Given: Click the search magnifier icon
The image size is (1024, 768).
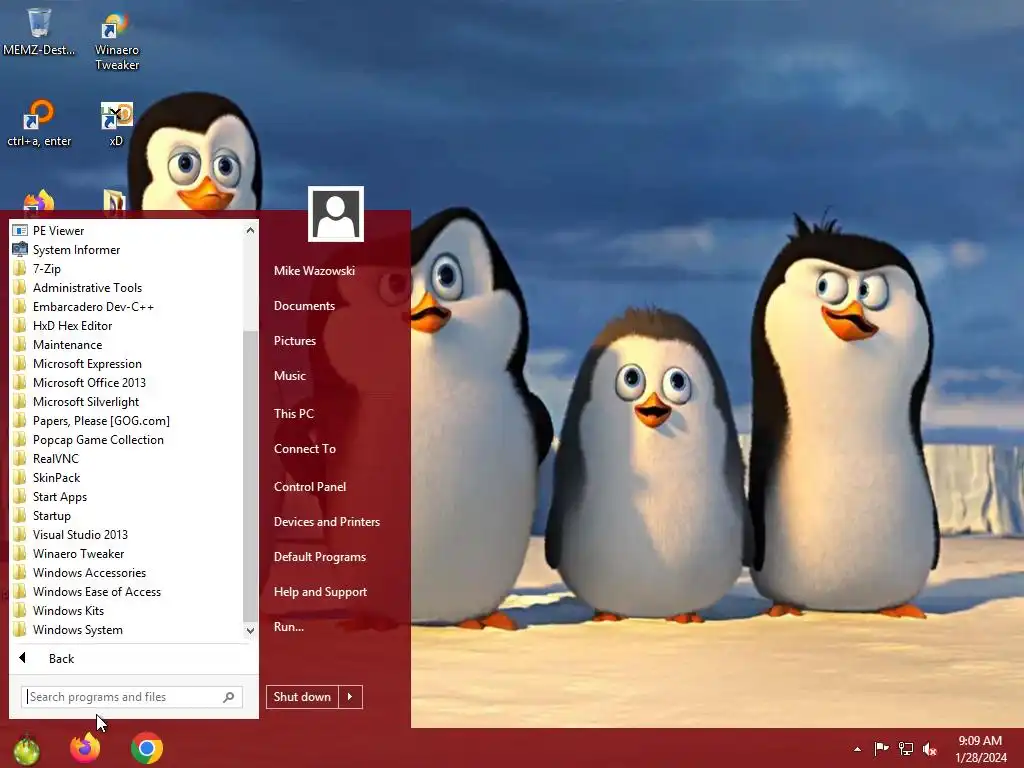Looking at the screenshot, I should [x=229, y=697].
